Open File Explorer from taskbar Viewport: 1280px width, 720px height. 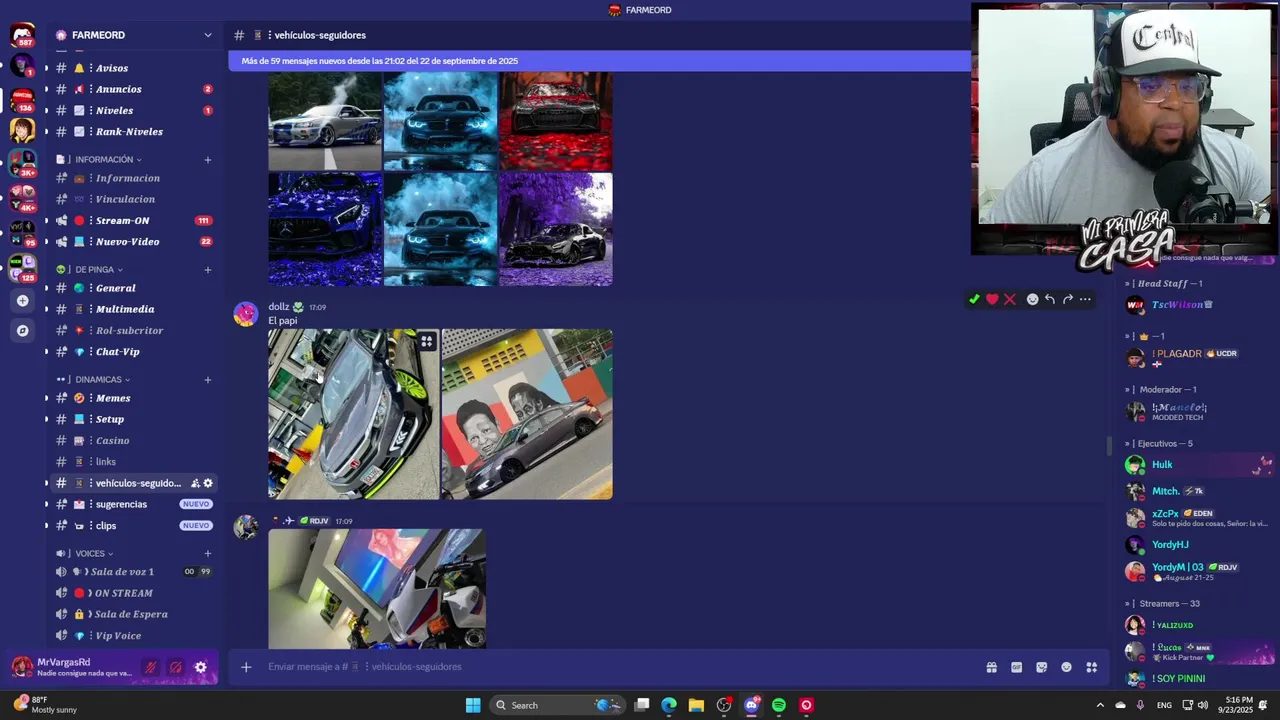click(696, 705)
